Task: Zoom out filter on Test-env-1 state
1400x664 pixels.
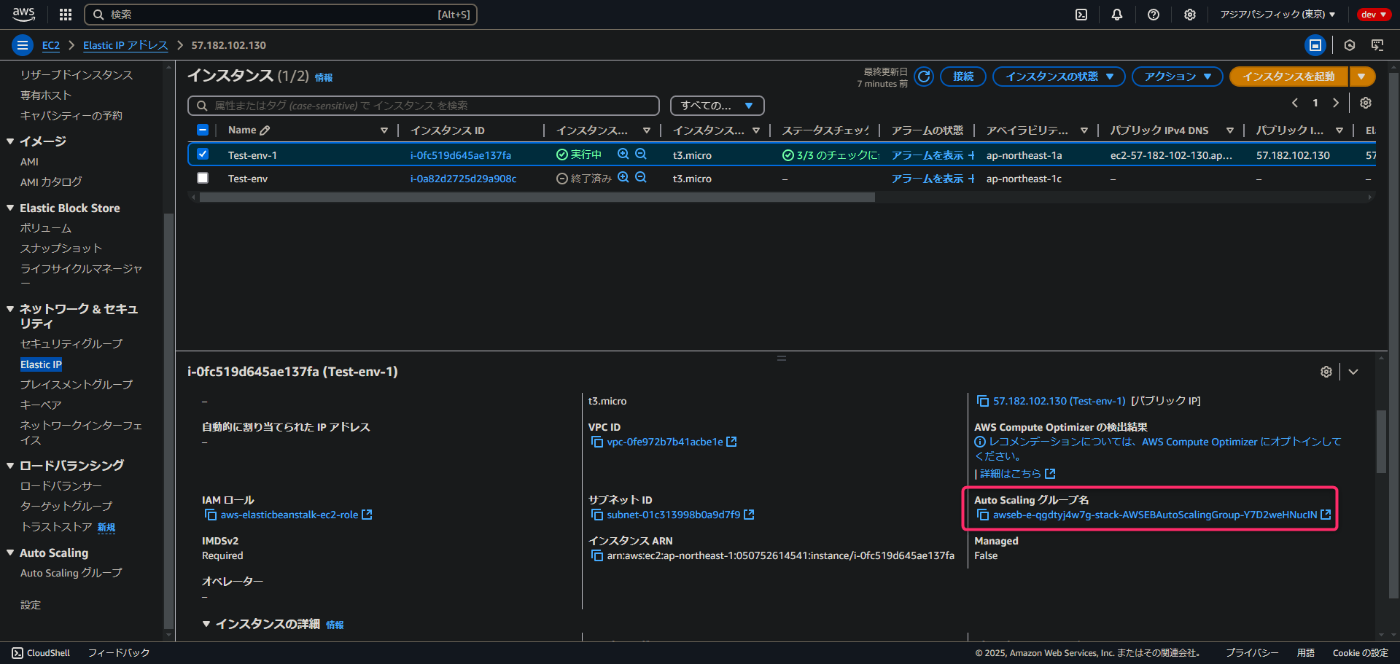Action: coord(641,154)
